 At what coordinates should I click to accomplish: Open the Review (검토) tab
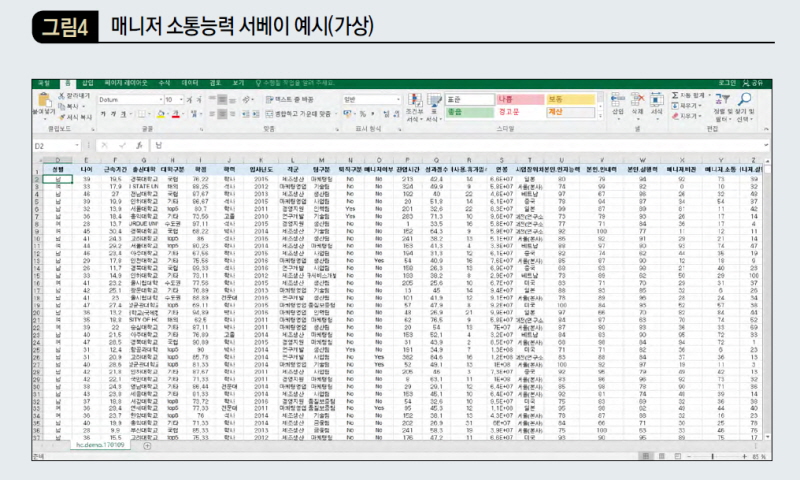(x=215, y=83)
